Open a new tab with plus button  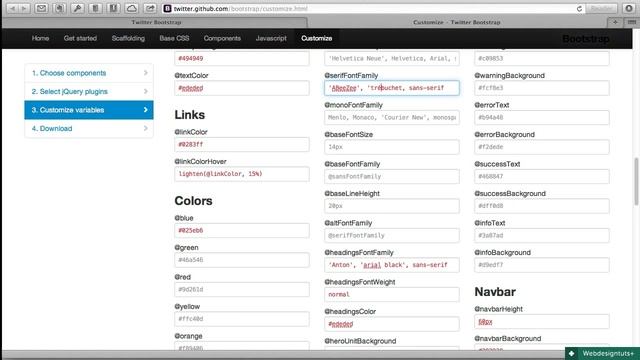click(x=615, y=22)
